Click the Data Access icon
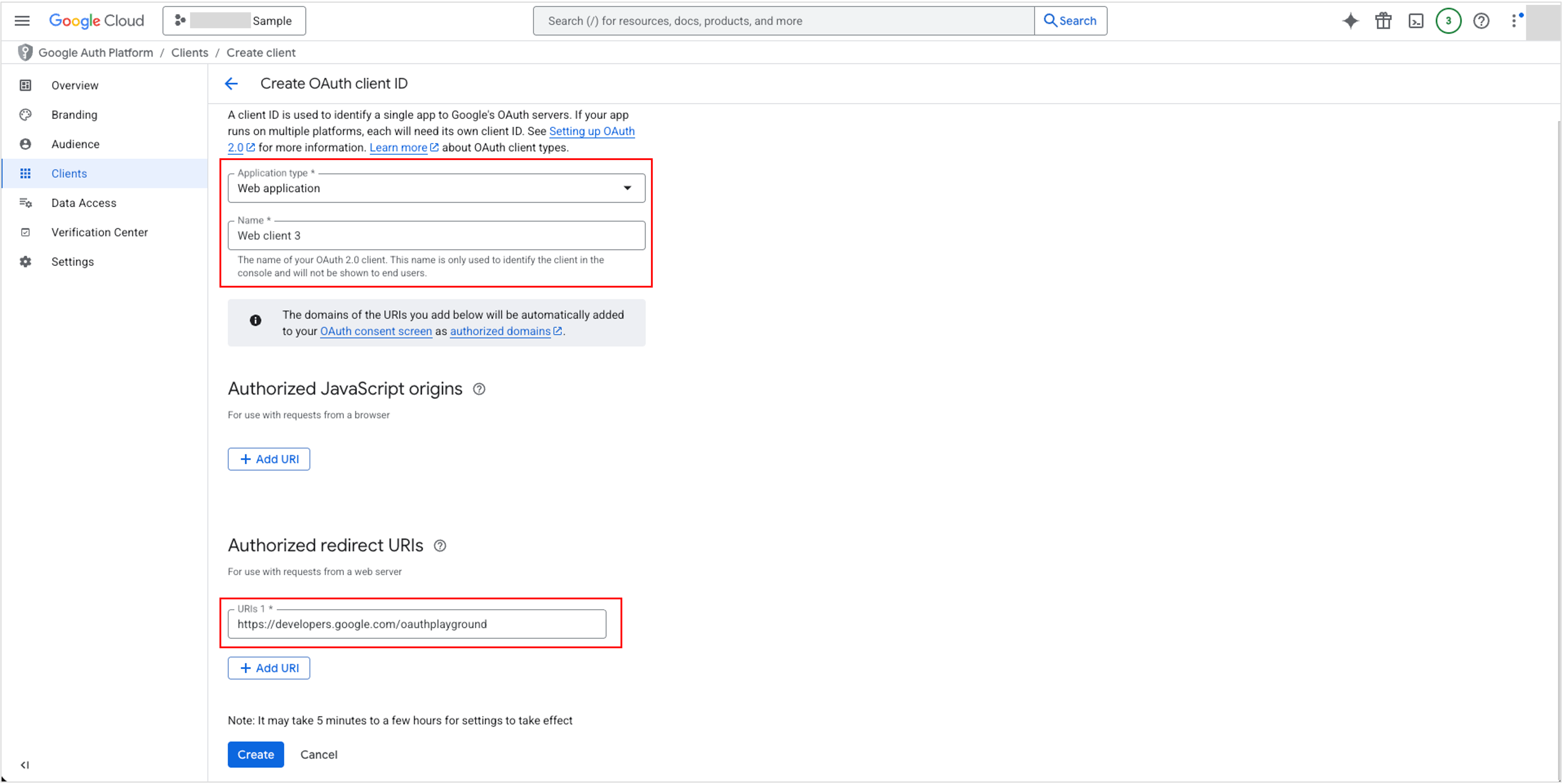 click(x=26, y=203)
